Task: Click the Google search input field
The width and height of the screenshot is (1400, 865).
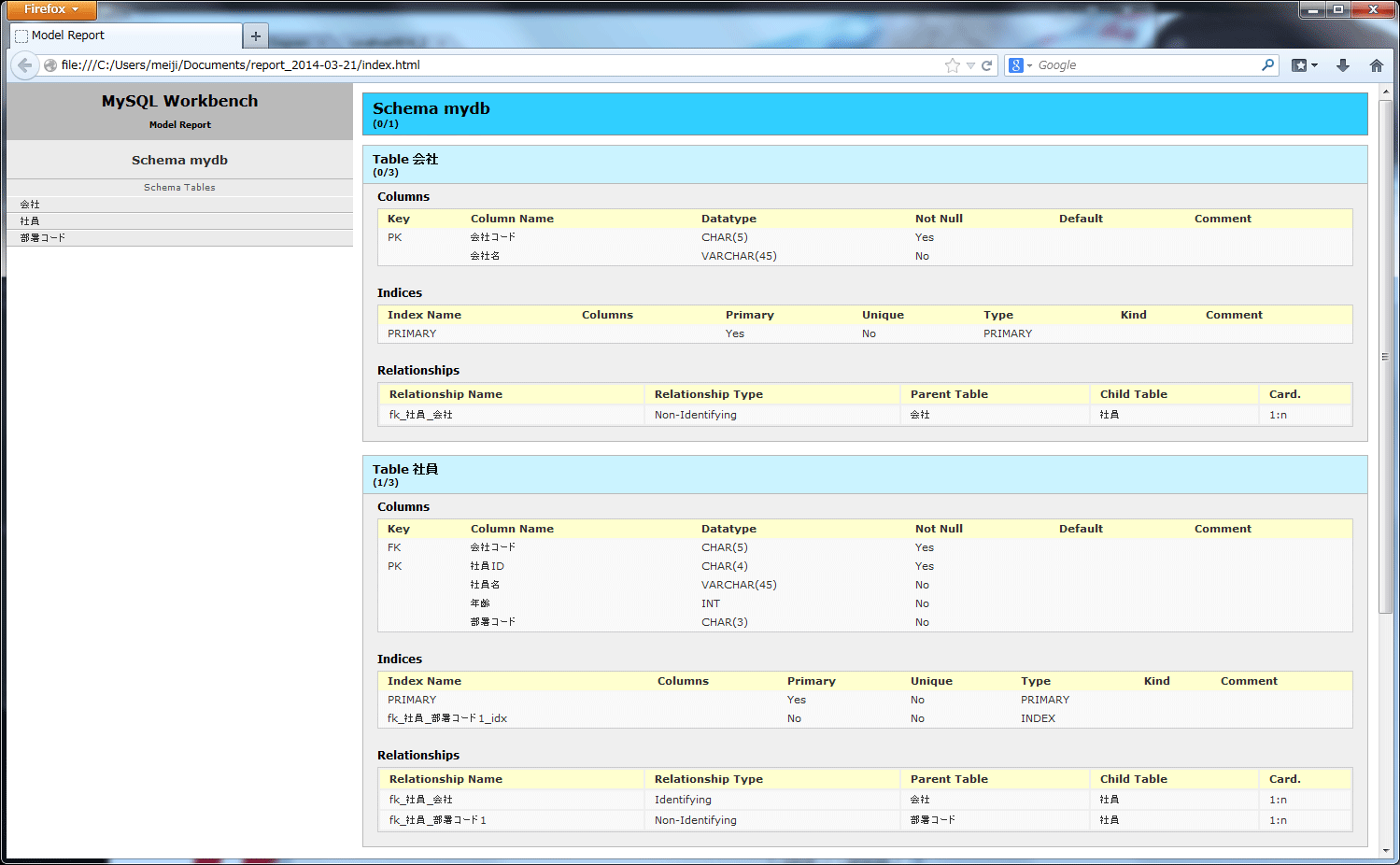Action: click(x=1147, y=65)
